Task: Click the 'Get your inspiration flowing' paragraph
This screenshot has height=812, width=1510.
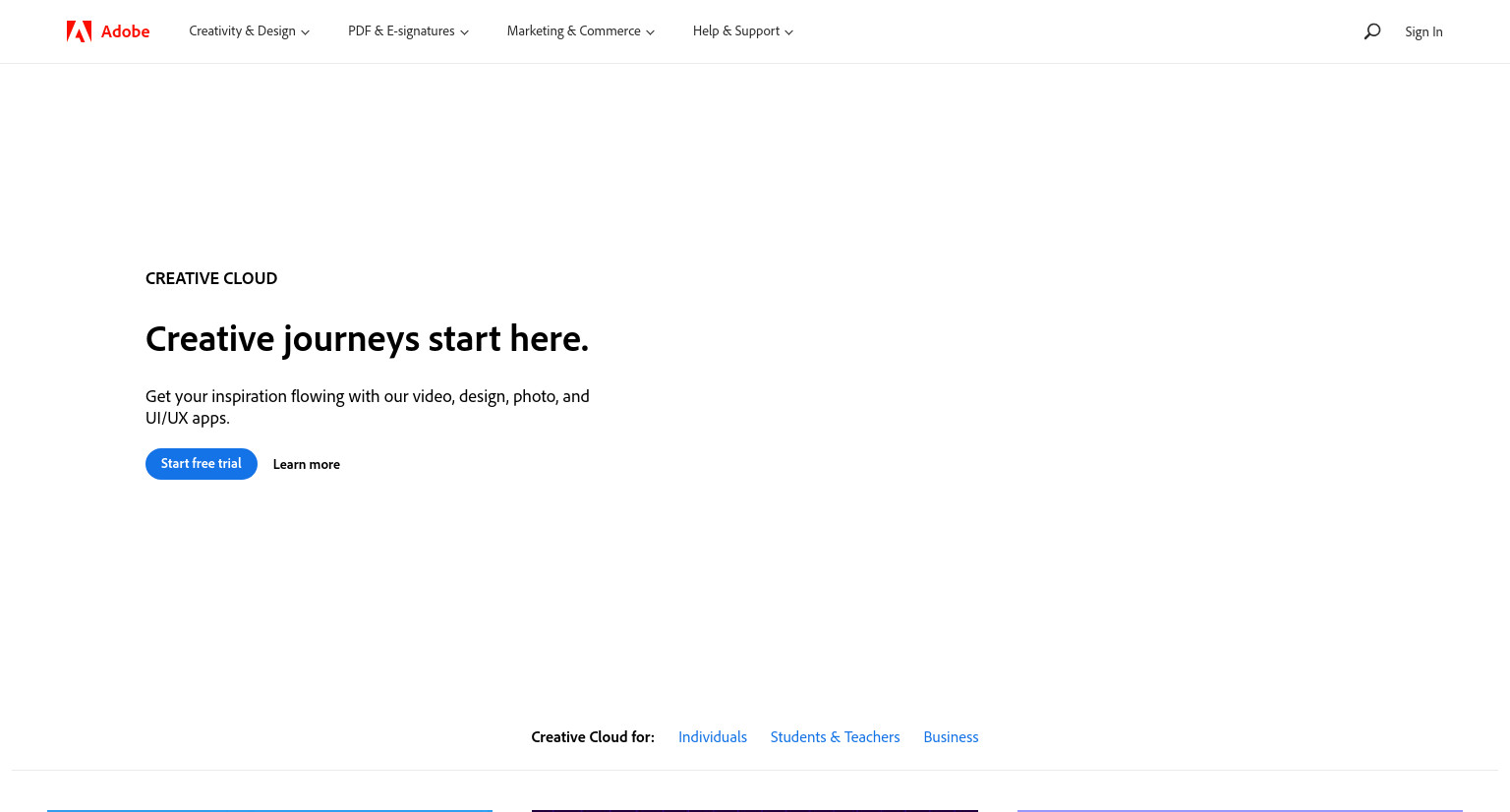Action: pyautogui.click(x=368, y=407)
